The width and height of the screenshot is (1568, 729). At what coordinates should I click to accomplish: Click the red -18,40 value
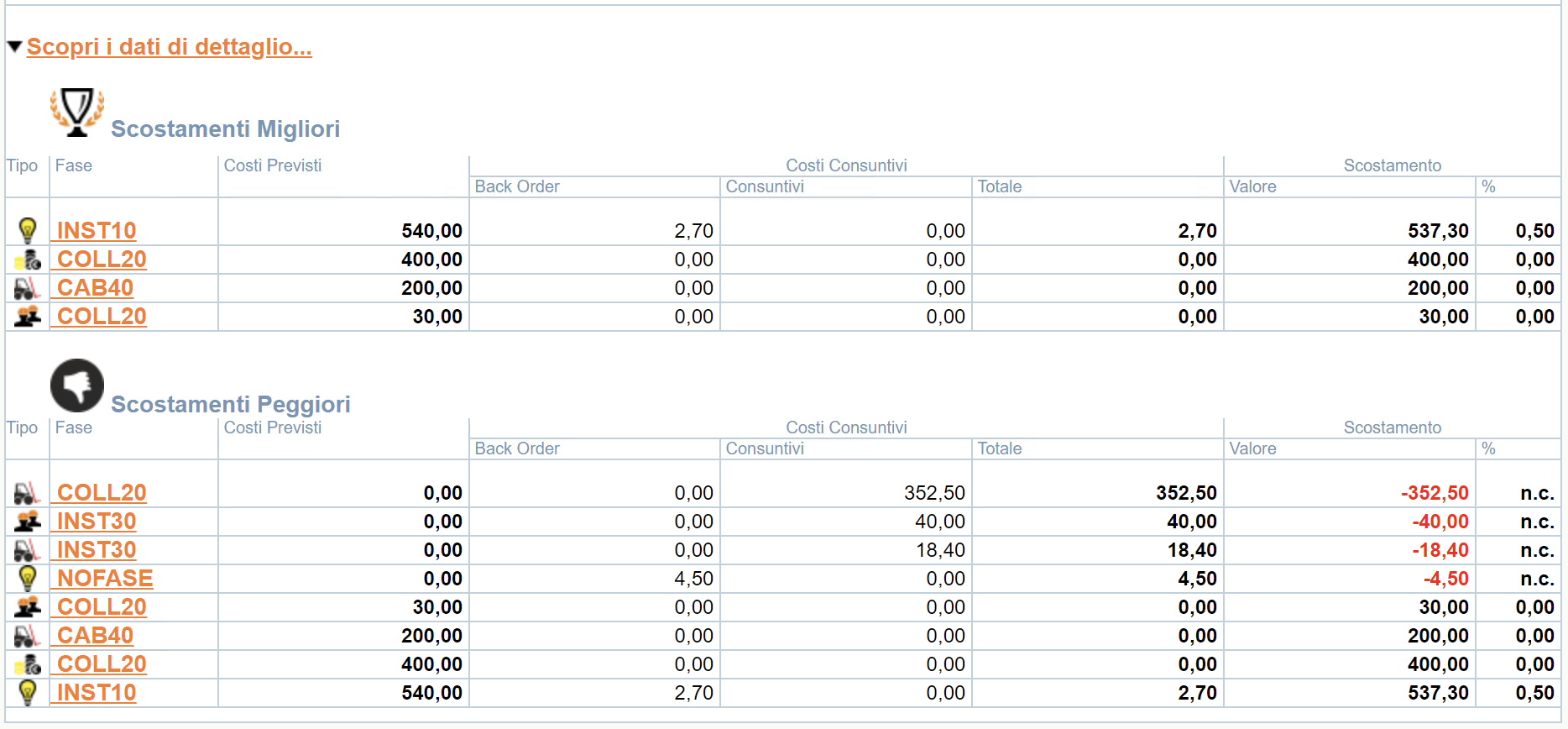pyautogui.click(x=1440, y=550)
